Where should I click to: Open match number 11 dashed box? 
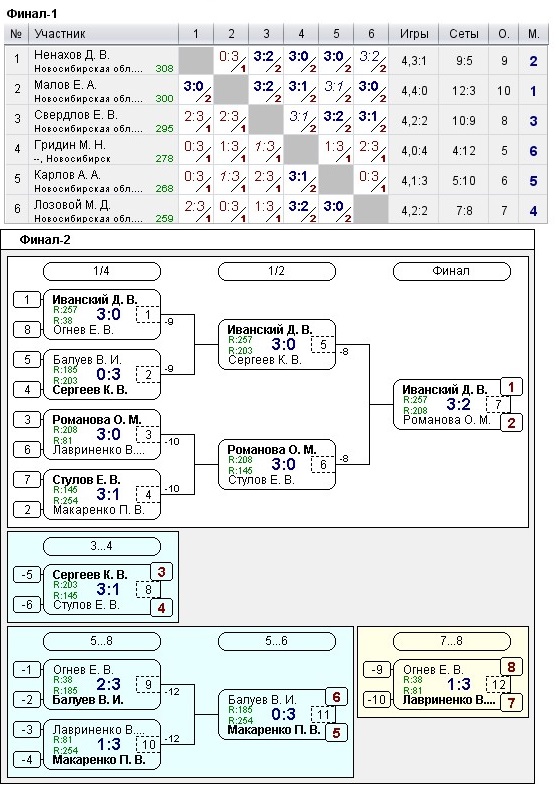[323, 715]
